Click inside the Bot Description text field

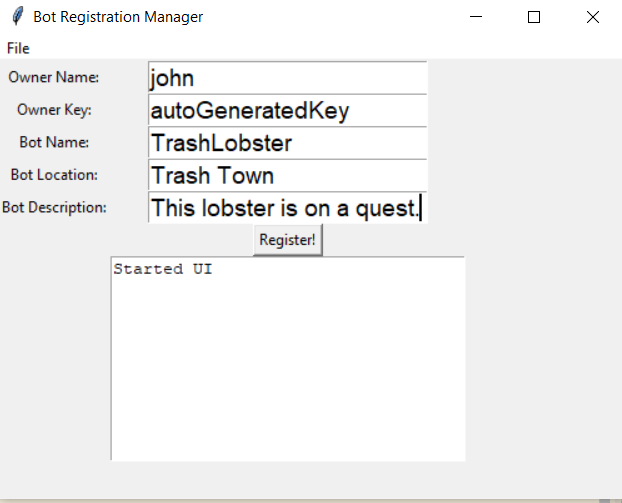click(288, 207)
